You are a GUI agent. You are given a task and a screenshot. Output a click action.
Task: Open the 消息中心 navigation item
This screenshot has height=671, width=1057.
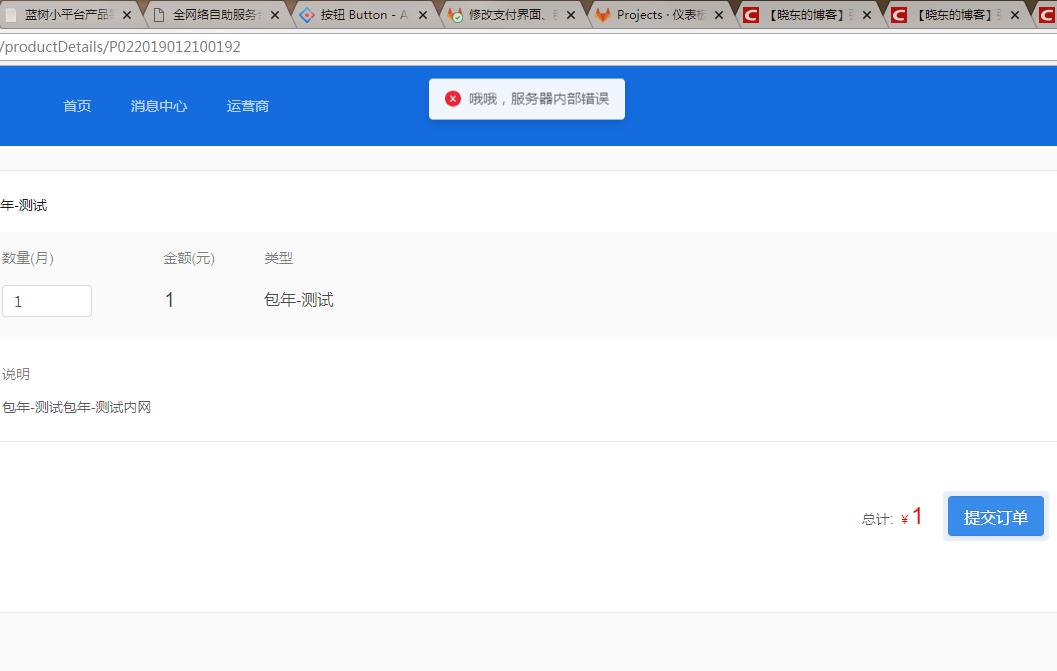[x=159, y=105]
